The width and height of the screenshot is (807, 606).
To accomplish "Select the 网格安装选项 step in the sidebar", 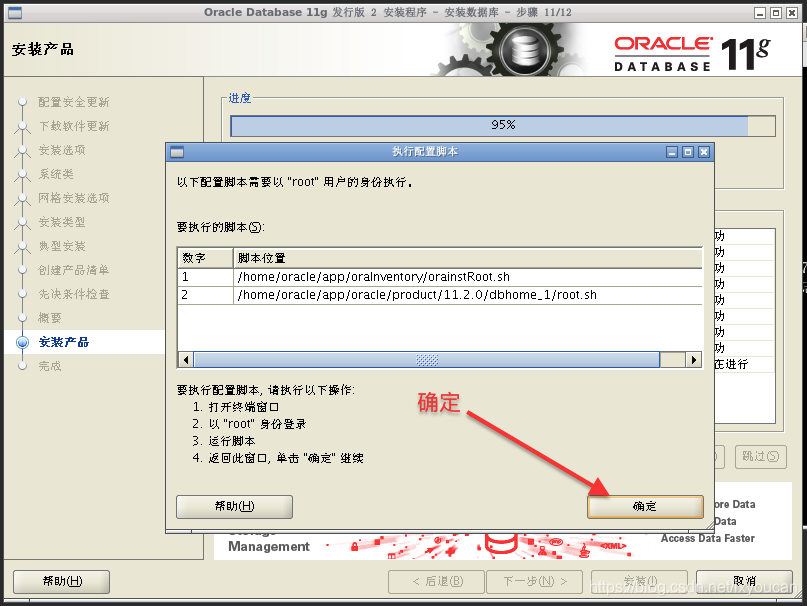I will [x=74, y=198].
